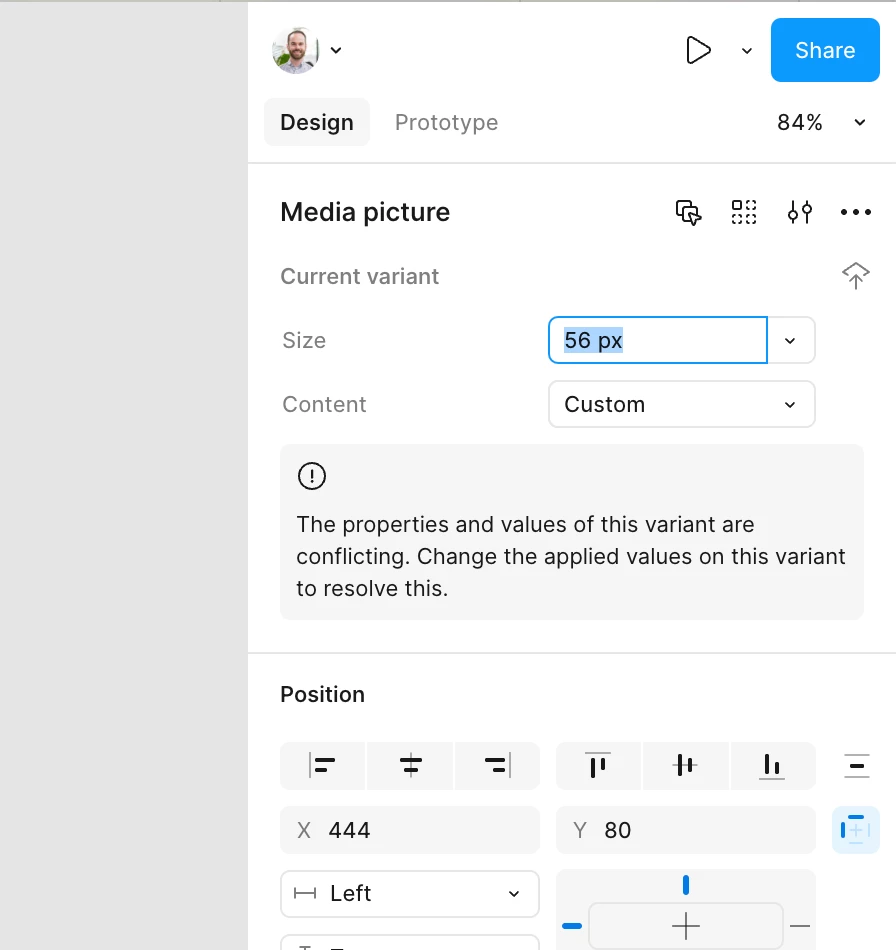Align right icon in Position
The width and height of the screenshot is (896, 950).
(497, 766)
